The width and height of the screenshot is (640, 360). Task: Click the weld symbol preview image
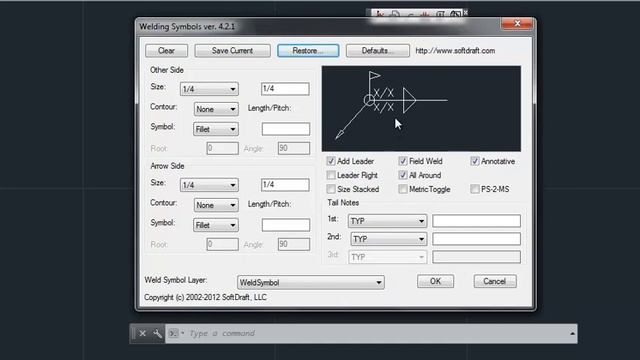click(421, 109)
